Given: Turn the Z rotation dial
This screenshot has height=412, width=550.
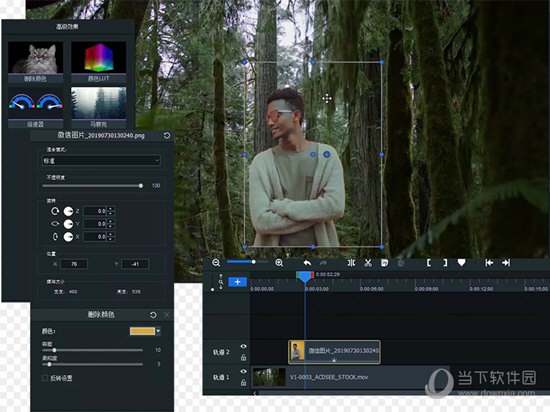Looking at the screenshot, I should pyautogui.click(x=68, y=211).
